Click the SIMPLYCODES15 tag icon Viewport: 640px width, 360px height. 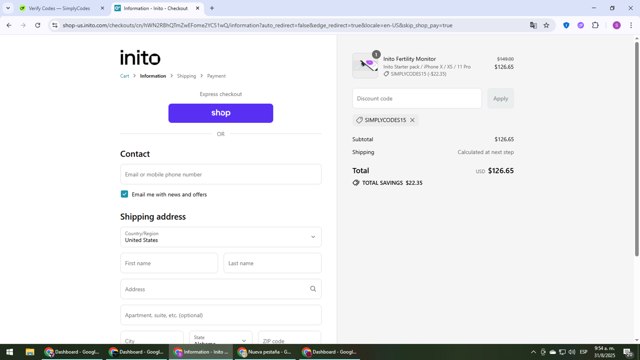pos(359,120)
